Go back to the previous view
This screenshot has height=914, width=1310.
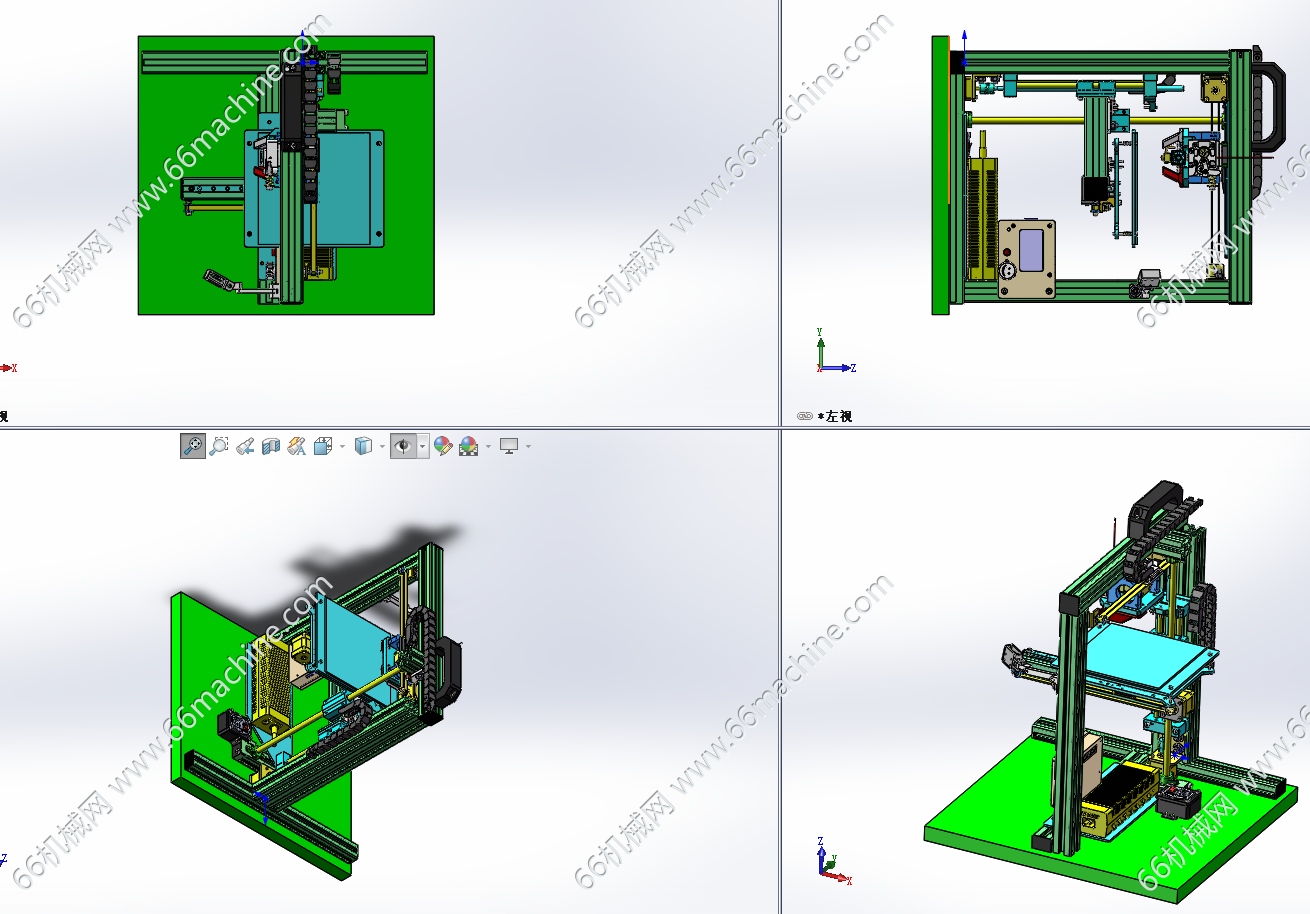tap(245, 446)
